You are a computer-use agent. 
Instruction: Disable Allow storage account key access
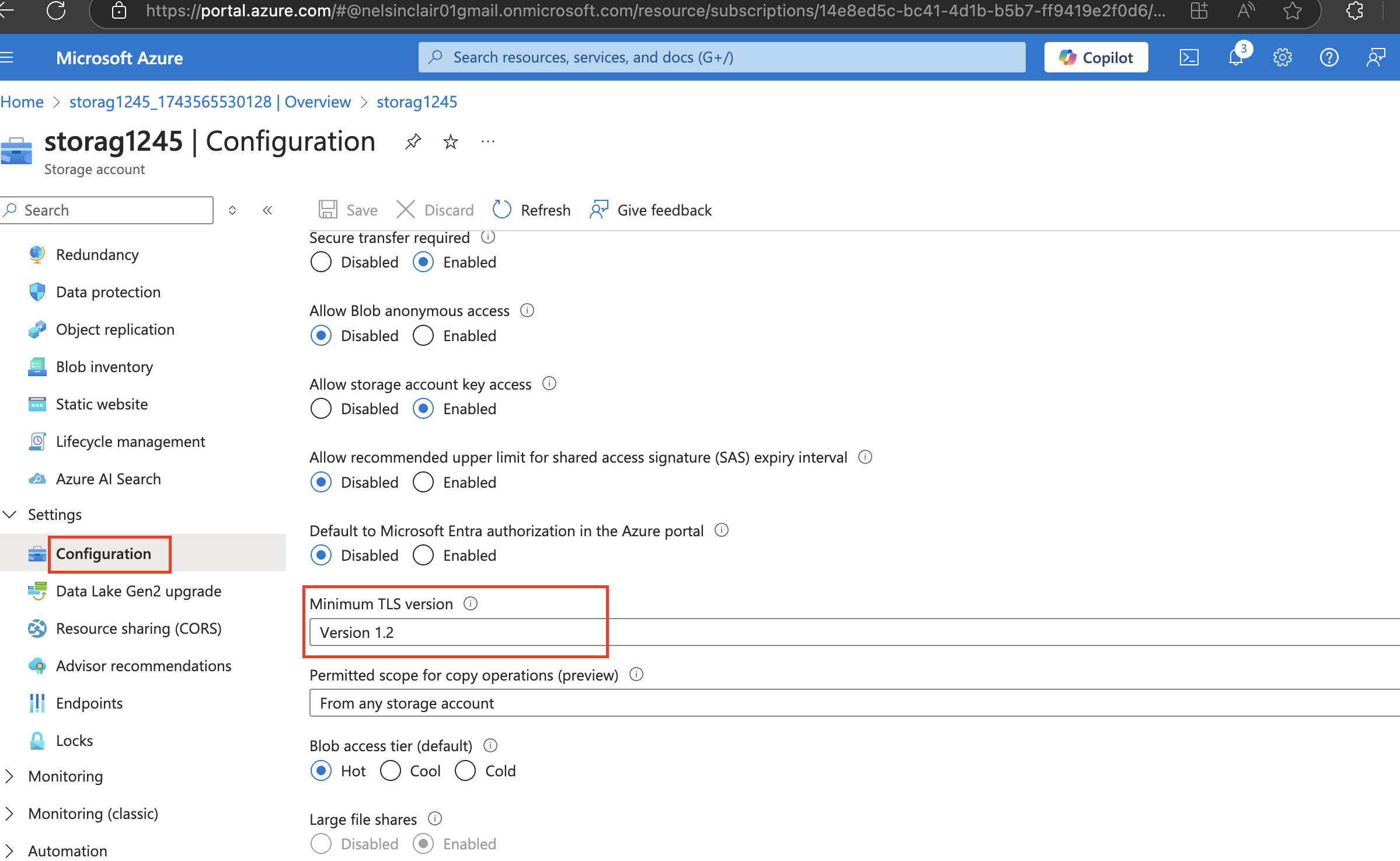(321, 409)
